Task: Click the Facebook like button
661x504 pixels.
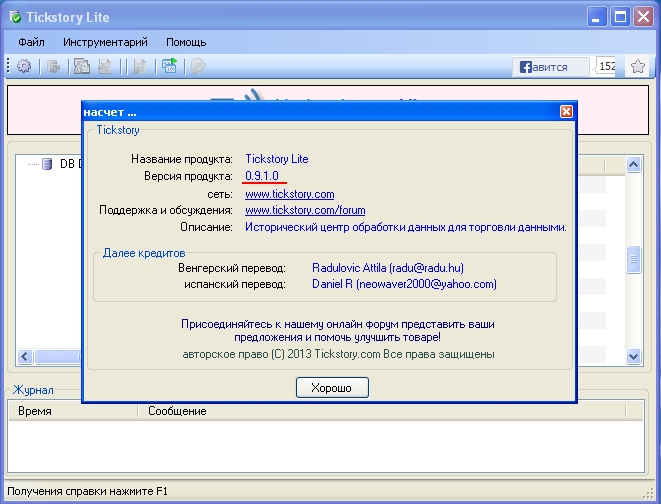Action: click(550, 67)
